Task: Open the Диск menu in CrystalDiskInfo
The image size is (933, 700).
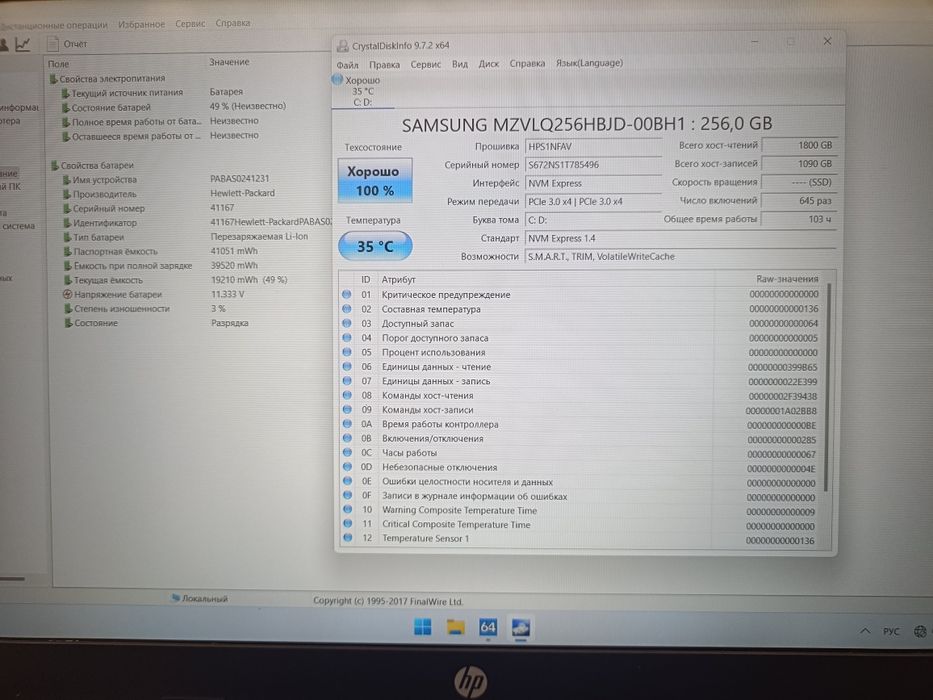Action: [489, 64]
